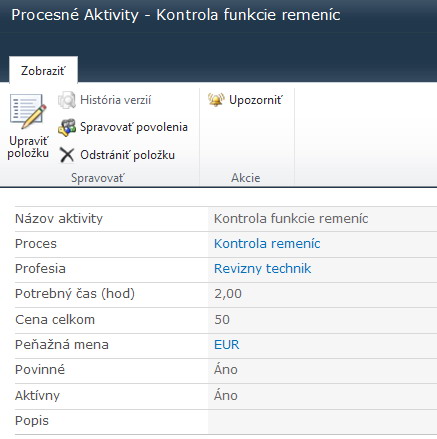Click the História verzií icon
This screenshot has height=439, width=437.
(x=67, y=100)
